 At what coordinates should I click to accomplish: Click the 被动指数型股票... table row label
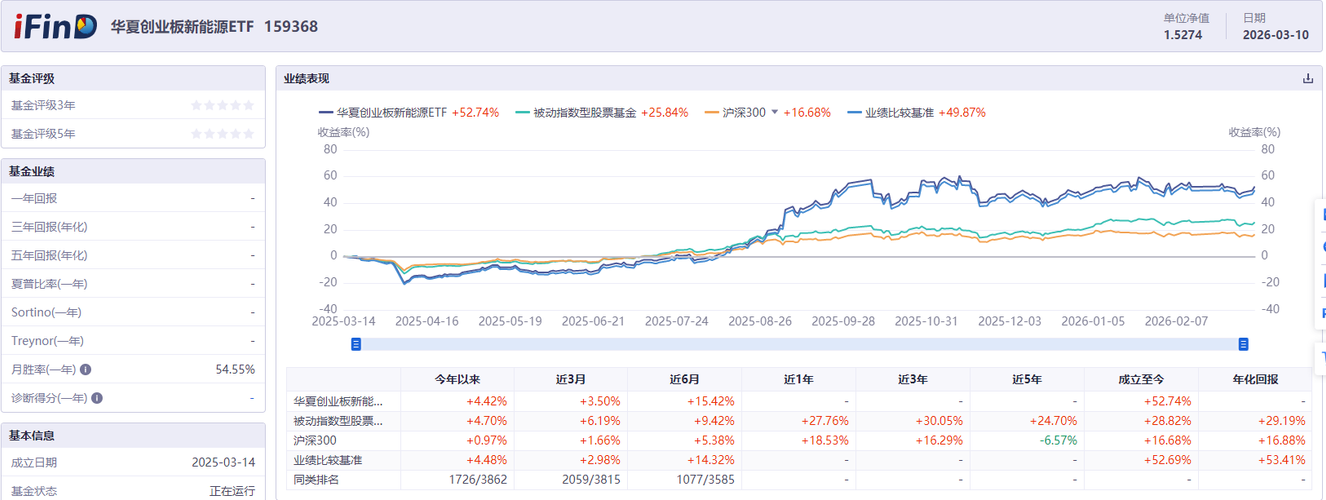338,421
